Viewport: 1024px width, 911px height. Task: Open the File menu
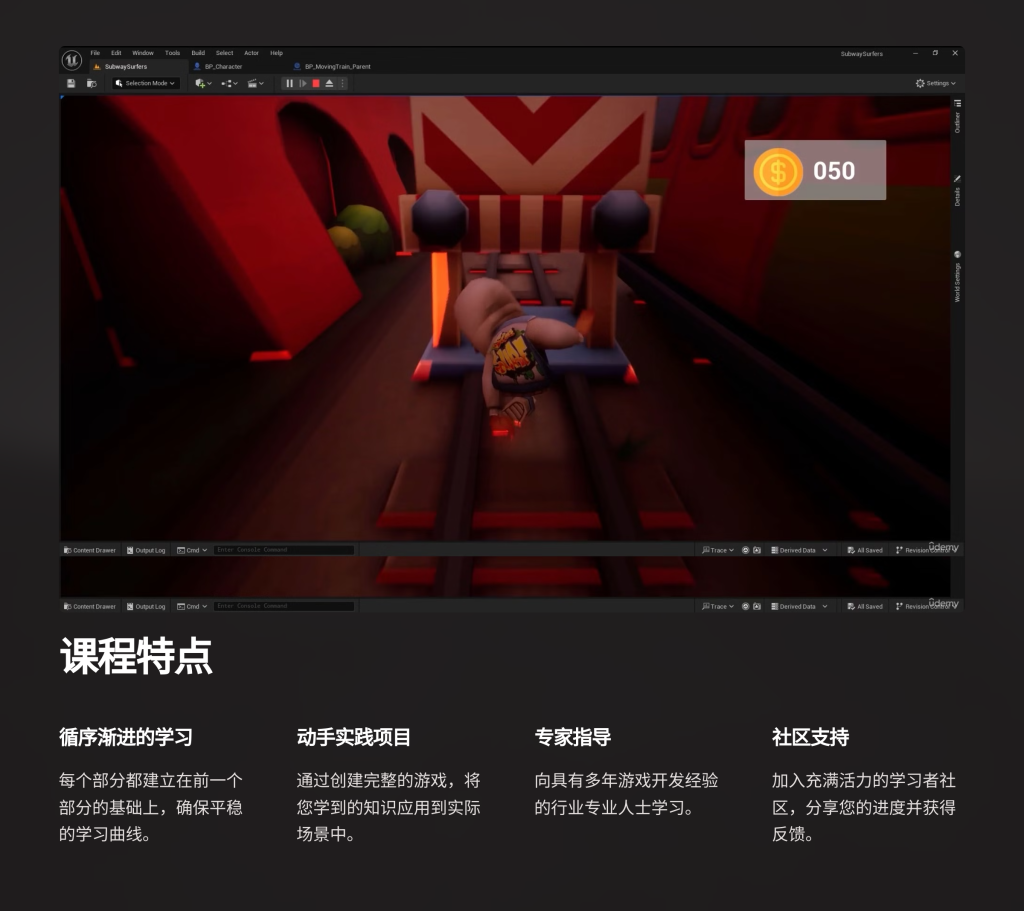tap(95, 53)
